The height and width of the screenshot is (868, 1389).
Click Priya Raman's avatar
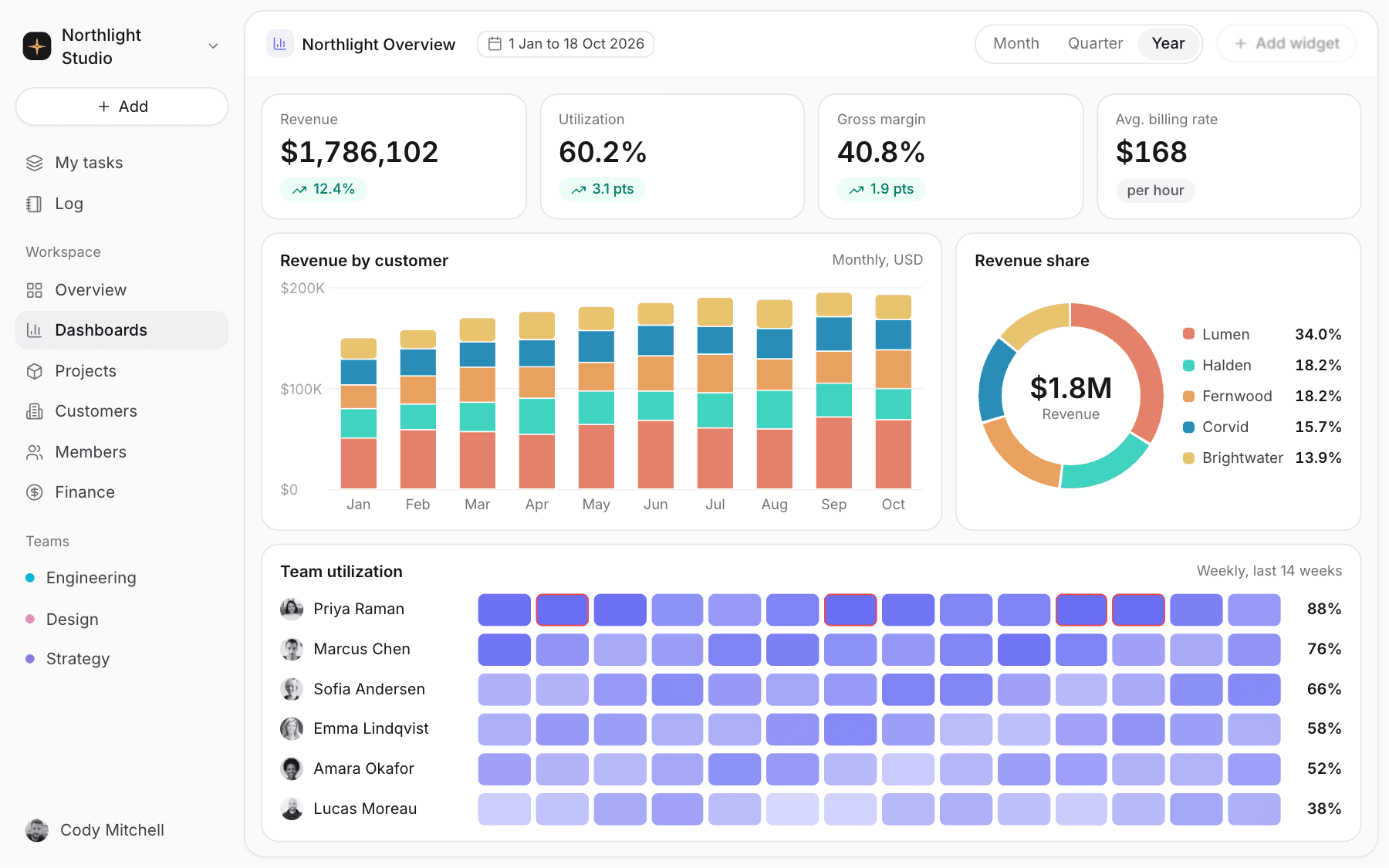[292, 610]
